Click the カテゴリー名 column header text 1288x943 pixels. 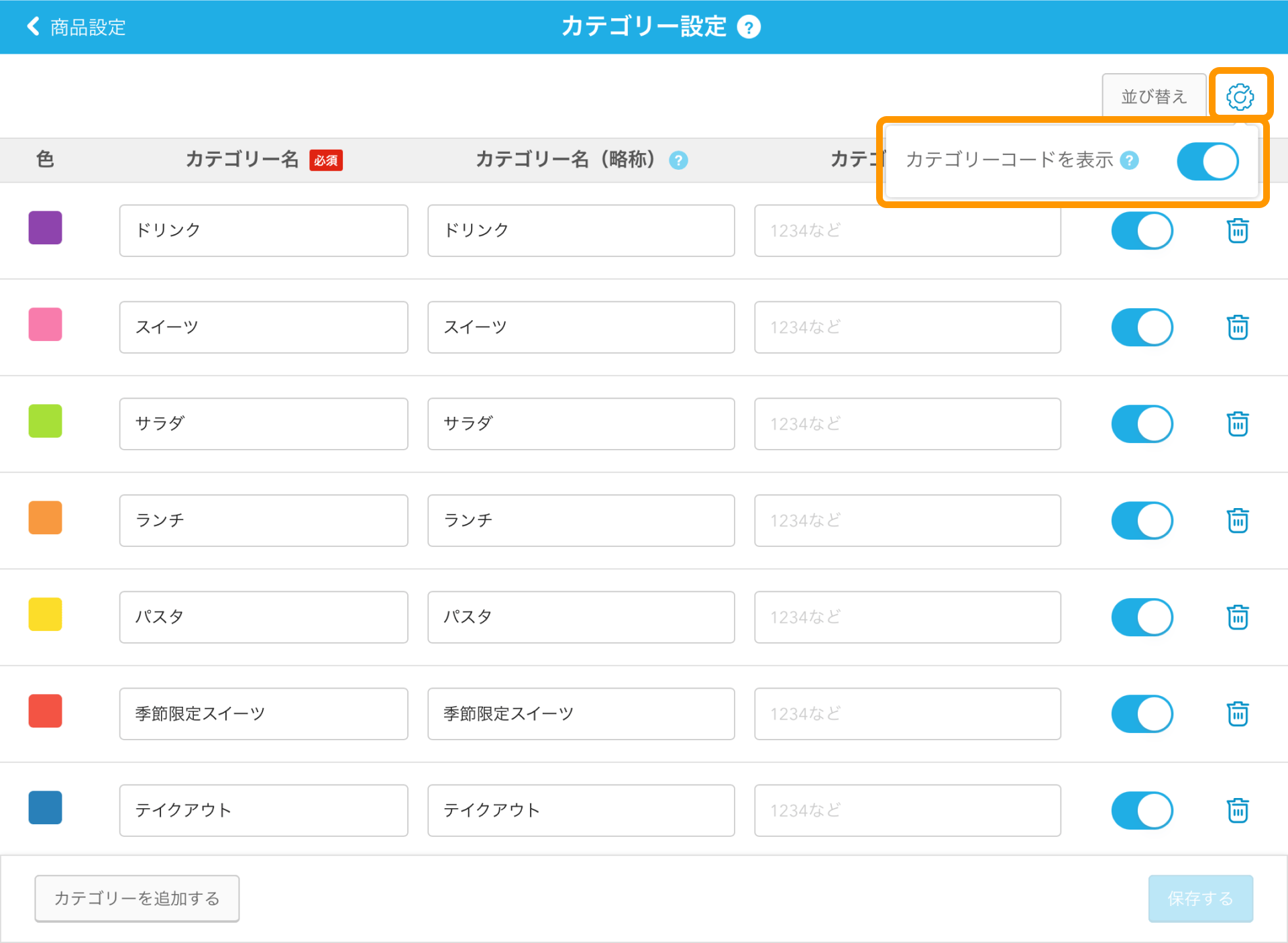tap(242, 159)
